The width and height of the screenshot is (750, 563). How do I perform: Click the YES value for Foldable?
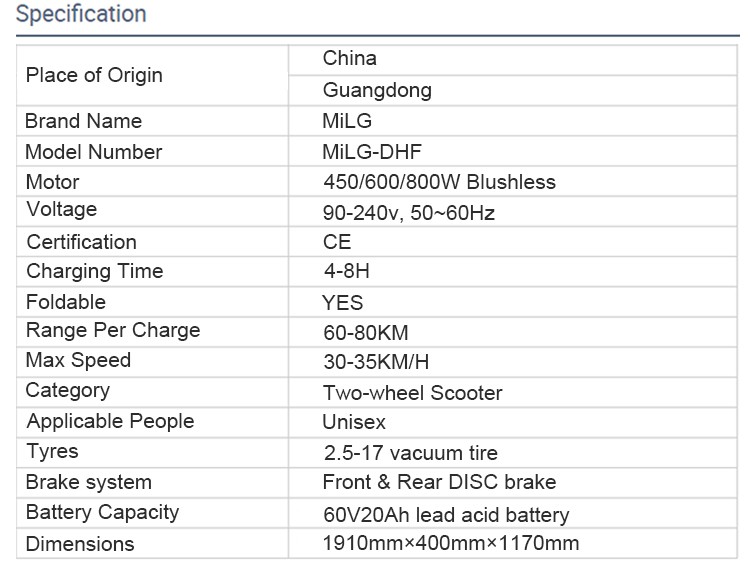pyautogui.click(x=342, y=303)
